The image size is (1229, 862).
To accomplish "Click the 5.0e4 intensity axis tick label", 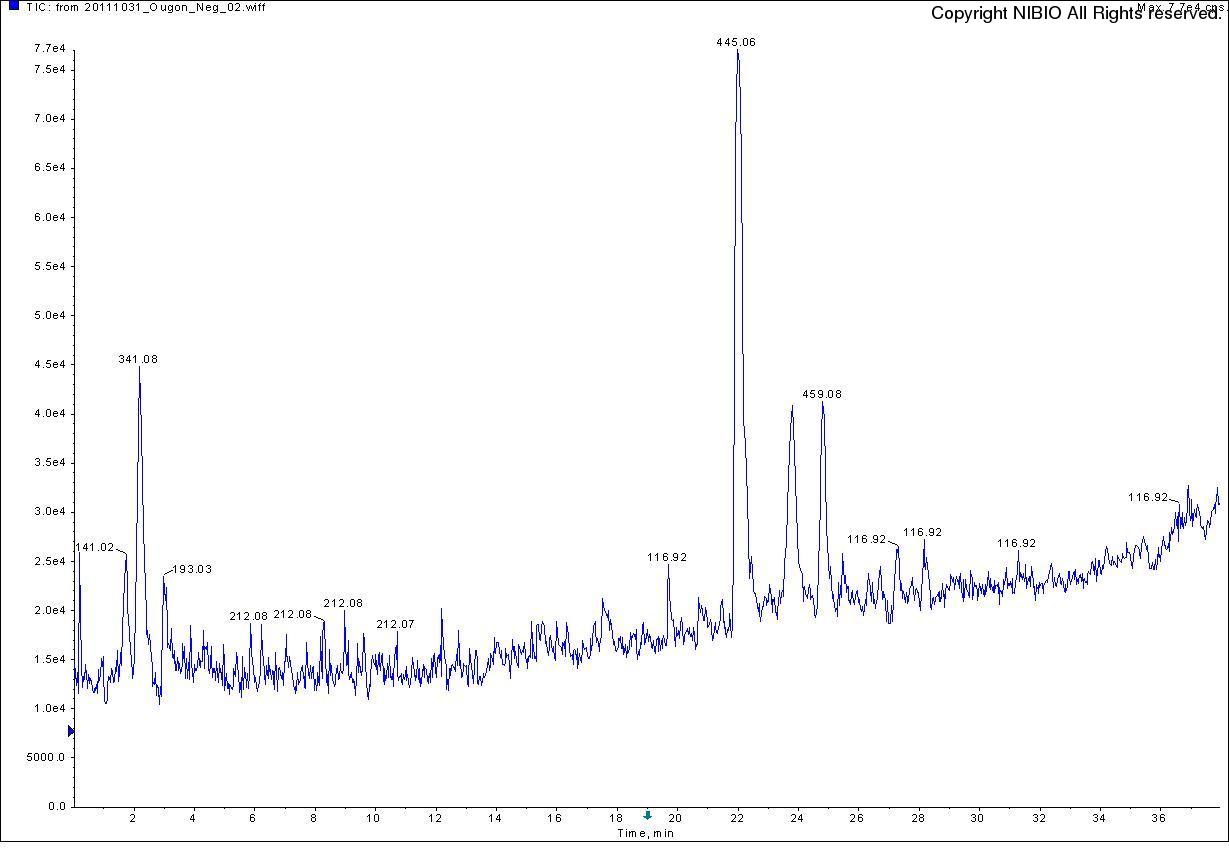I will click(49, 315).
